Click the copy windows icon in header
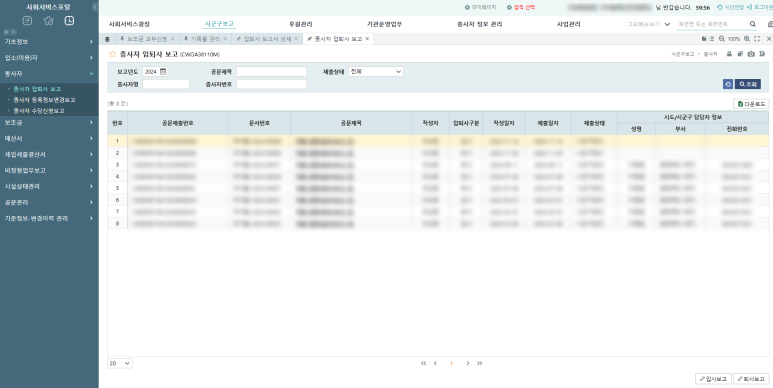The width and height of the screenshot is (773, 388). [x=740, y=54]
